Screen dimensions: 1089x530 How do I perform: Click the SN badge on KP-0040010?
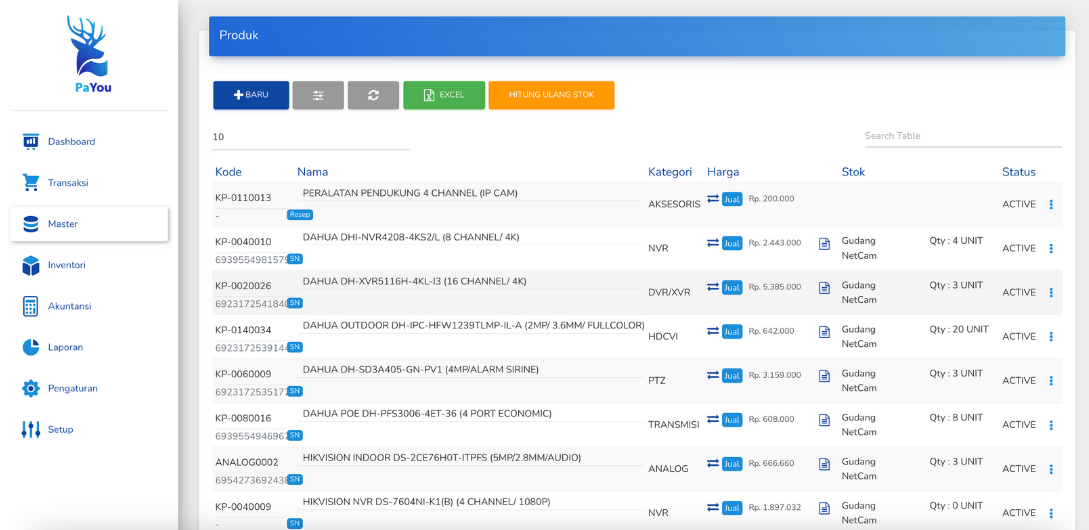tap(295, 259)
